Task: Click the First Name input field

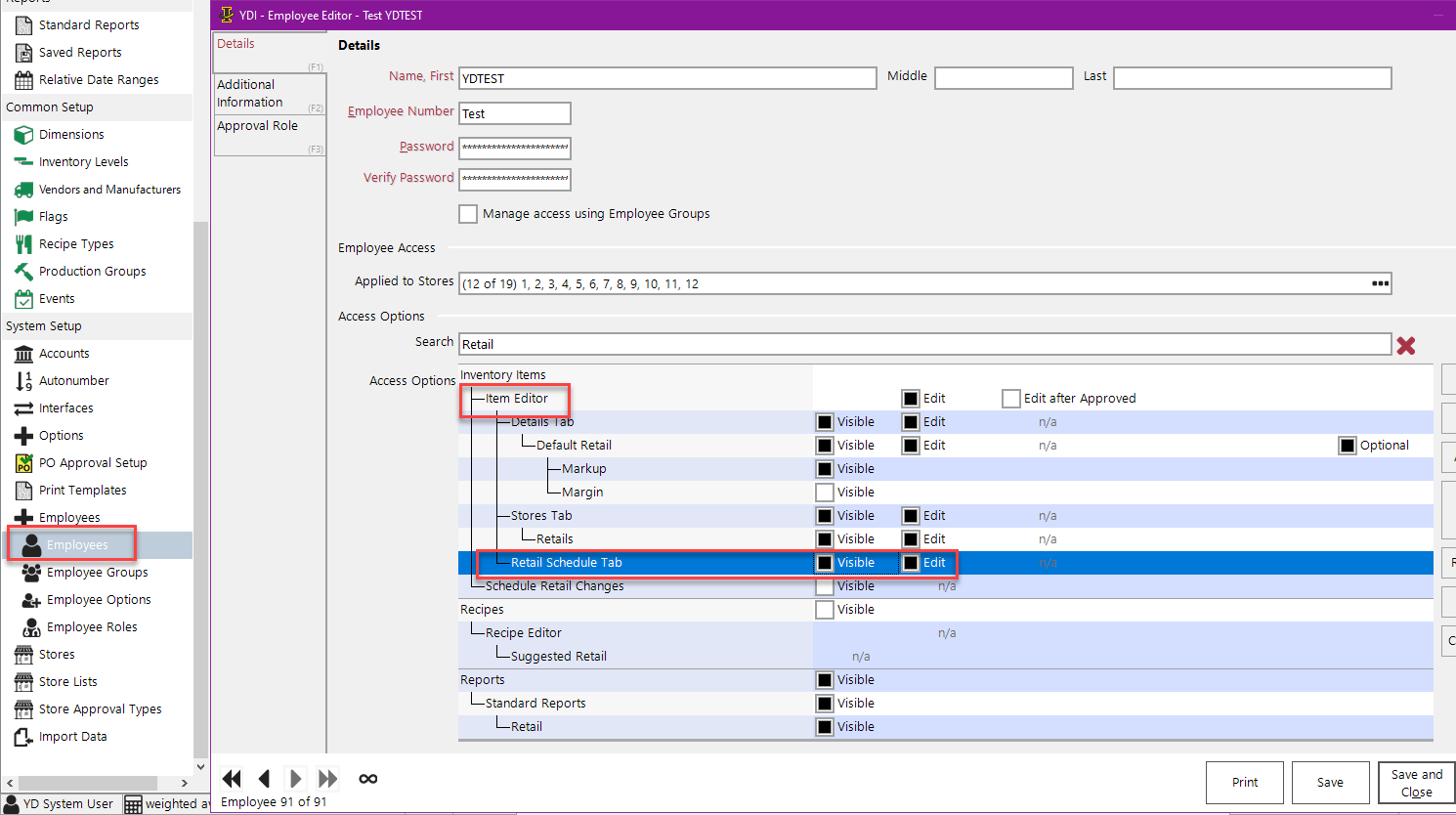Action: tap(667, 78)
